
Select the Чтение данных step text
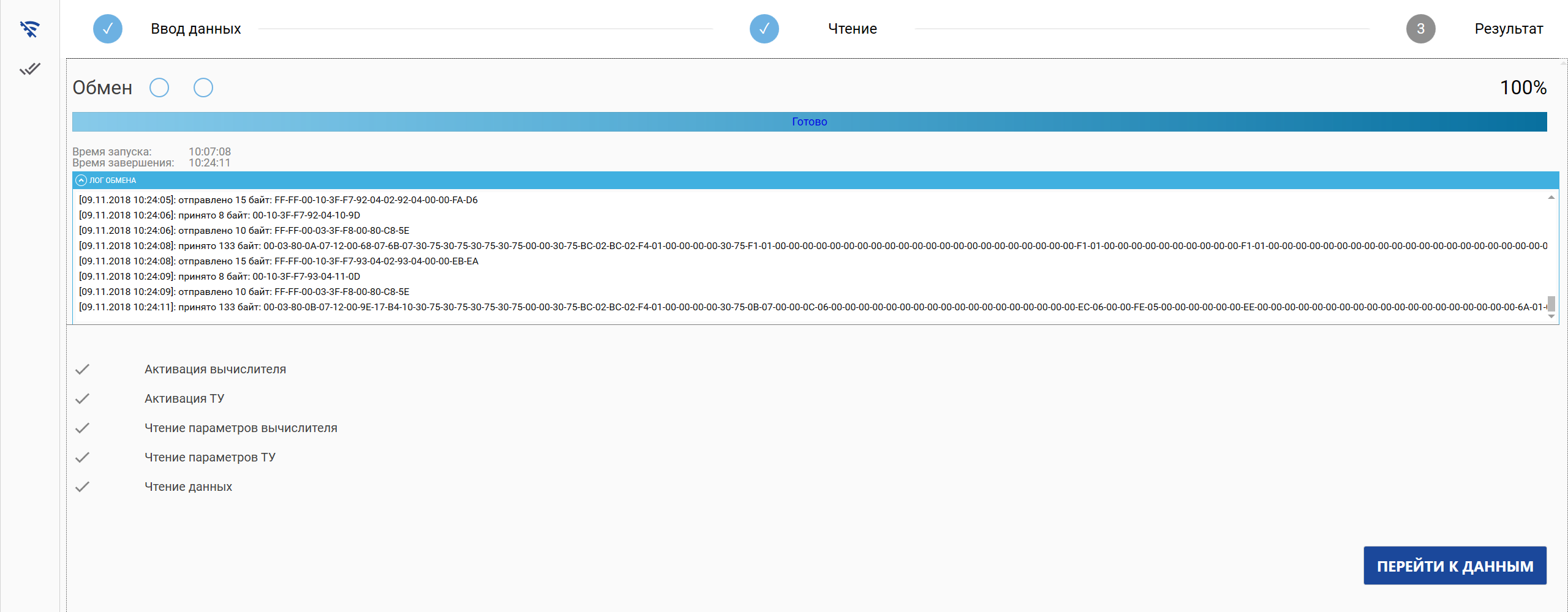point(189,487)
